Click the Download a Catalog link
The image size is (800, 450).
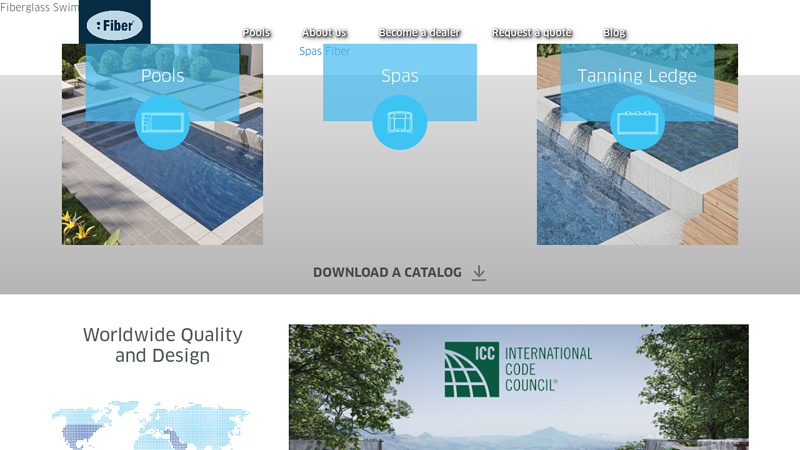coord(387,272)
